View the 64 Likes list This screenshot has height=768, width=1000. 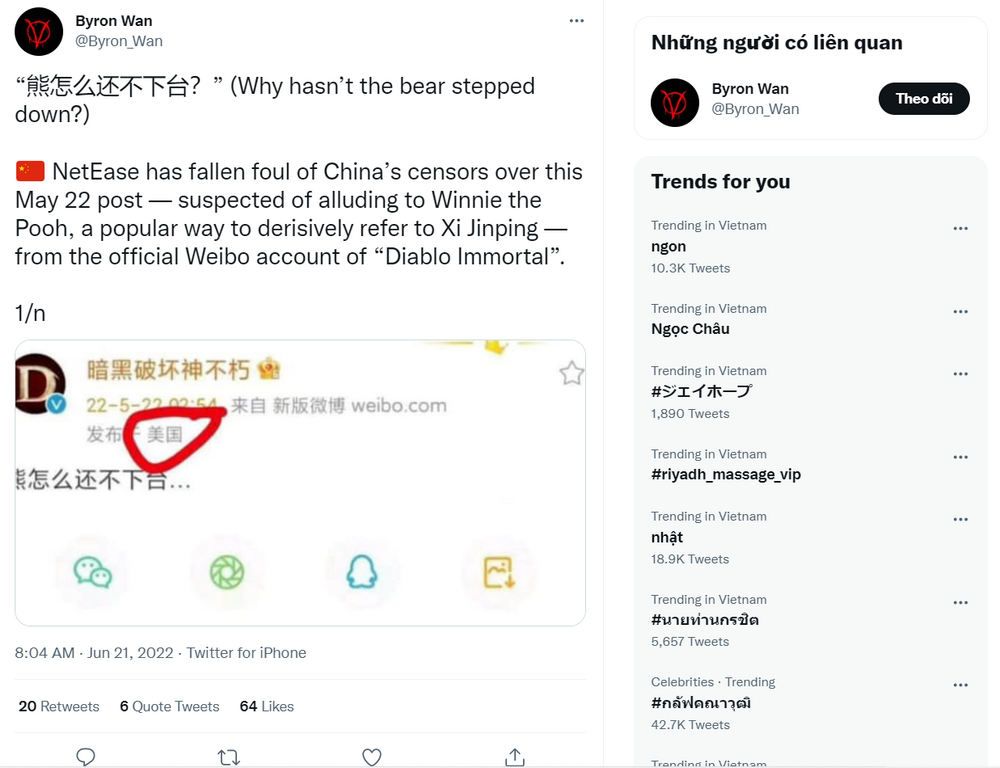coord(267,706)
